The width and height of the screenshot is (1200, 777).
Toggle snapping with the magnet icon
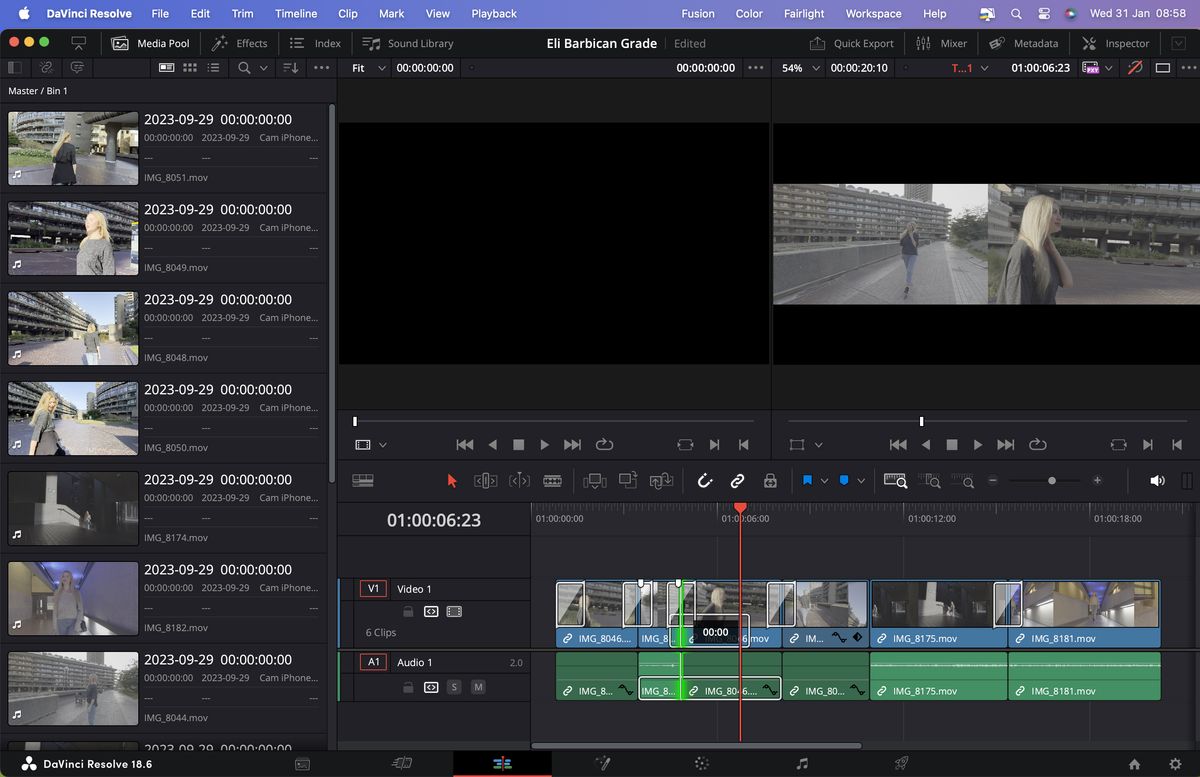[x=705, y=481]
